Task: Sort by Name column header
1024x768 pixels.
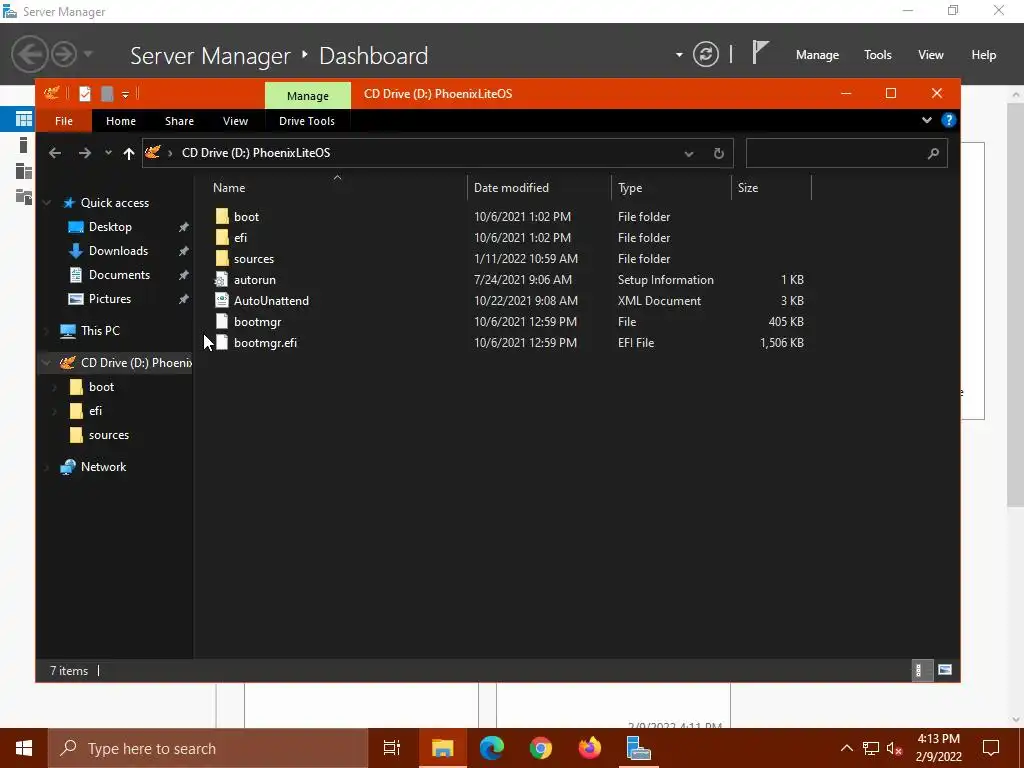Action: 337,187
